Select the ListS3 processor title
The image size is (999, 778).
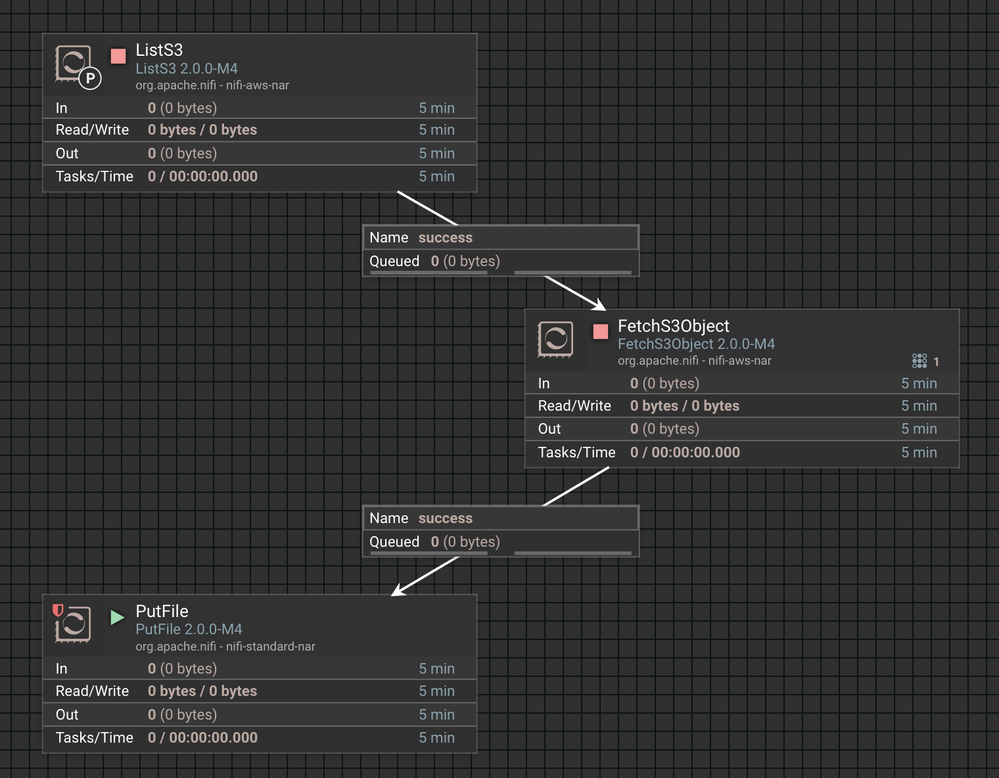click(159, 50)
